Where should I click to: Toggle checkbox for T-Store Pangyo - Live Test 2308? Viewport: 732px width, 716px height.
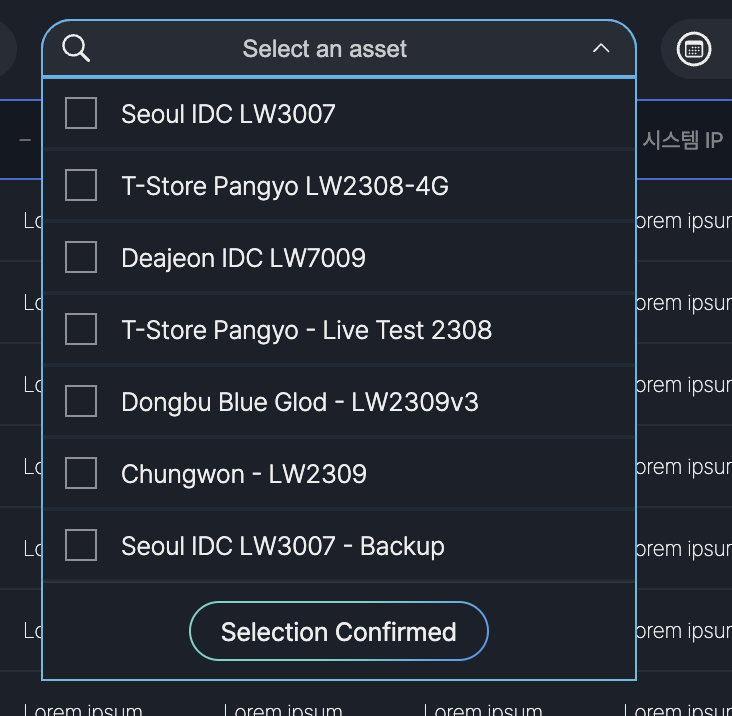[x=81, y=329]
